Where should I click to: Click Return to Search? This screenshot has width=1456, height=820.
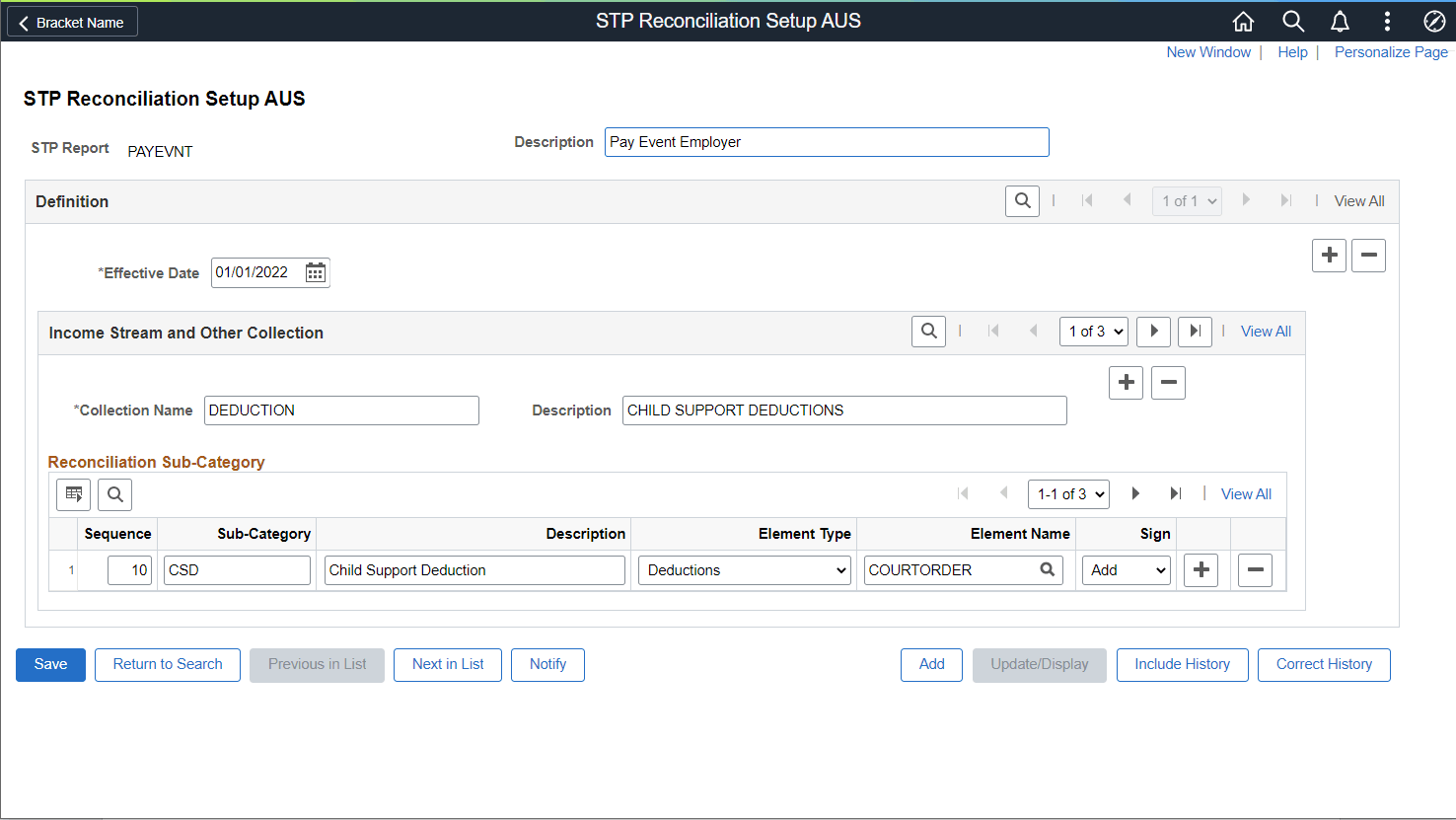coord(167,664)
